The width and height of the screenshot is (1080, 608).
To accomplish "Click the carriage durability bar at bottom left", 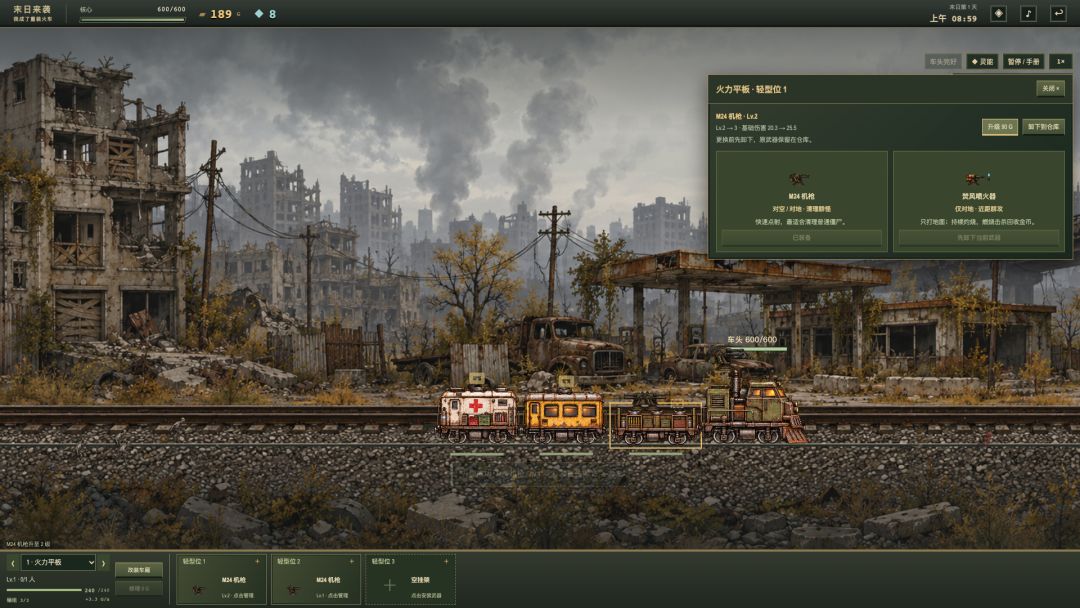I will pos(44,590).
